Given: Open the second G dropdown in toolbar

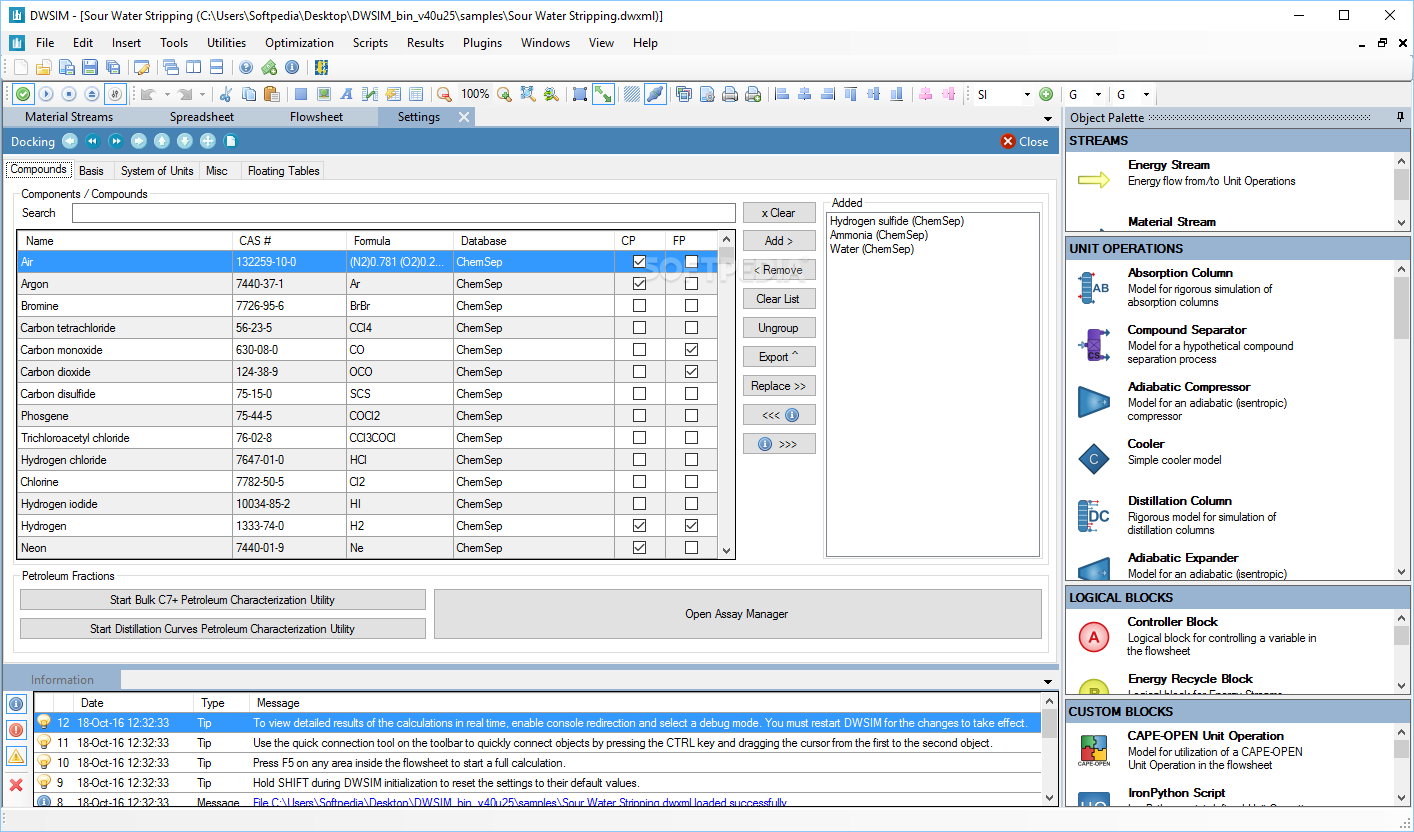Looking at the screenshot, I should (x=1146, y=94).
